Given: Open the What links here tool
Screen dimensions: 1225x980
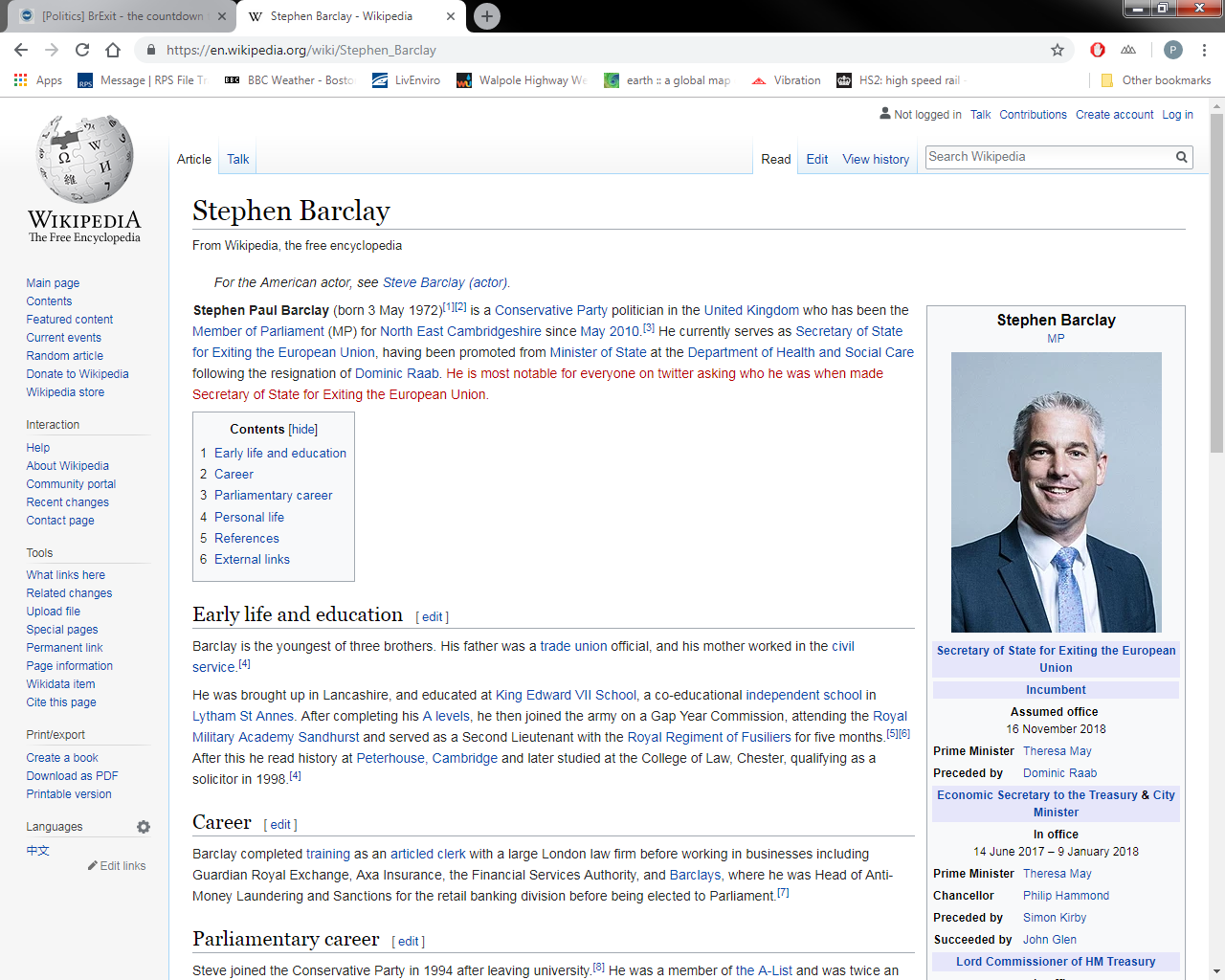Looking at the screenshot, I should click(66, 575).
